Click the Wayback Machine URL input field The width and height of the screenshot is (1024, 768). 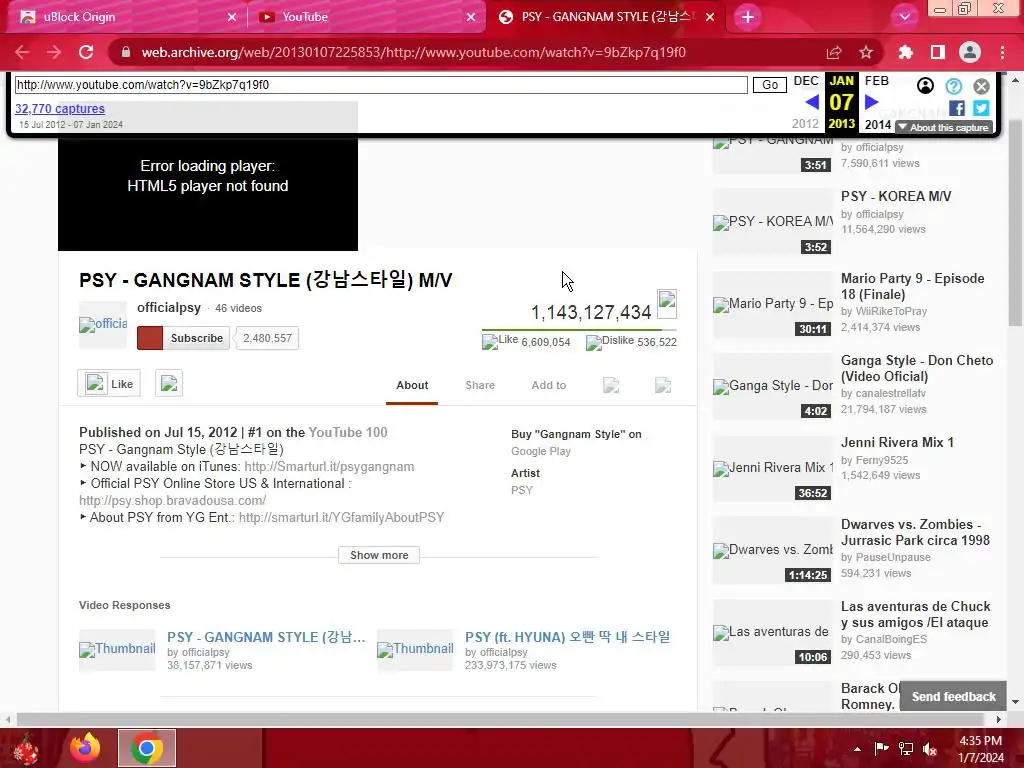[x=381, y=85]
